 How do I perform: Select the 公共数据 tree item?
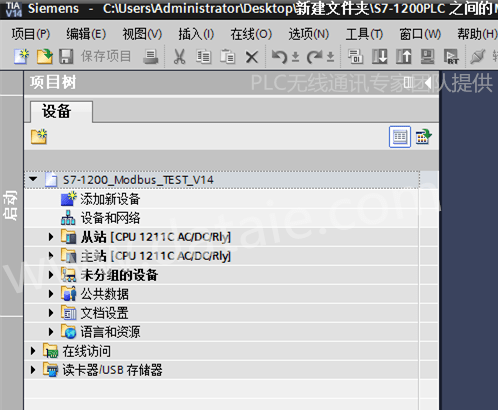click(104, 294)
